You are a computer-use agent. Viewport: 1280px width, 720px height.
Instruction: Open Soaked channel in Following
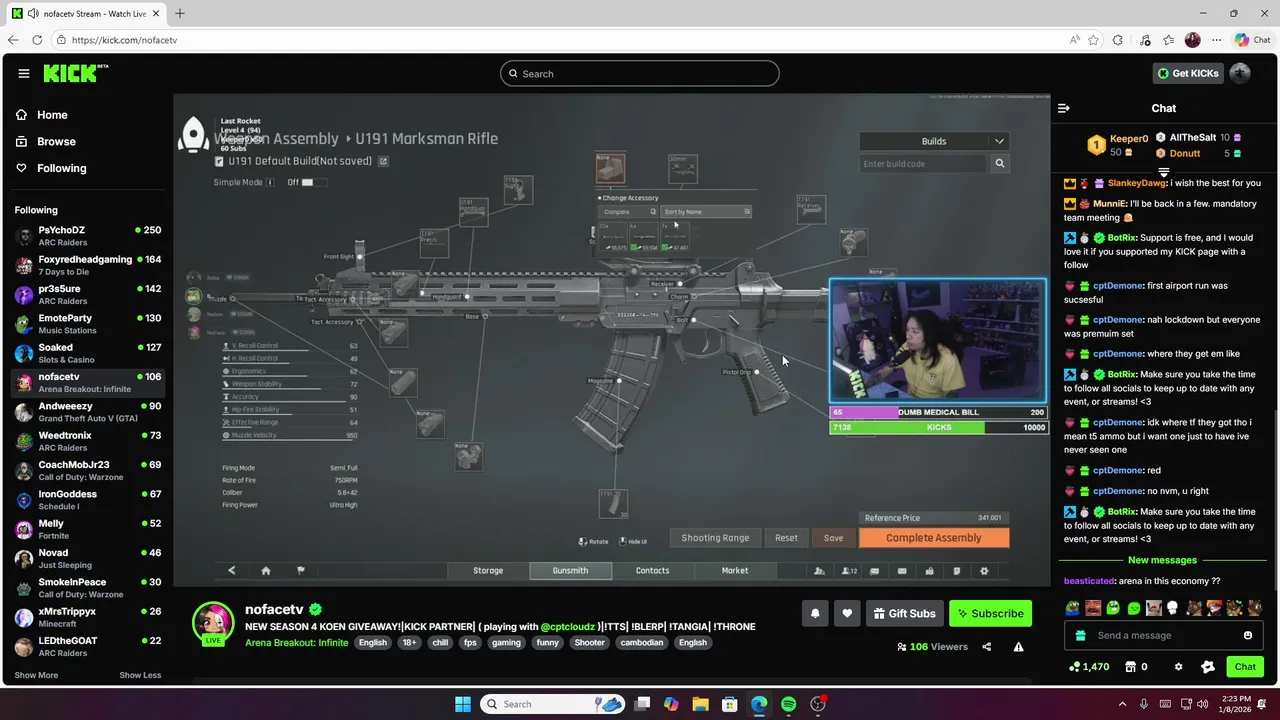click(x=87, y=353)
